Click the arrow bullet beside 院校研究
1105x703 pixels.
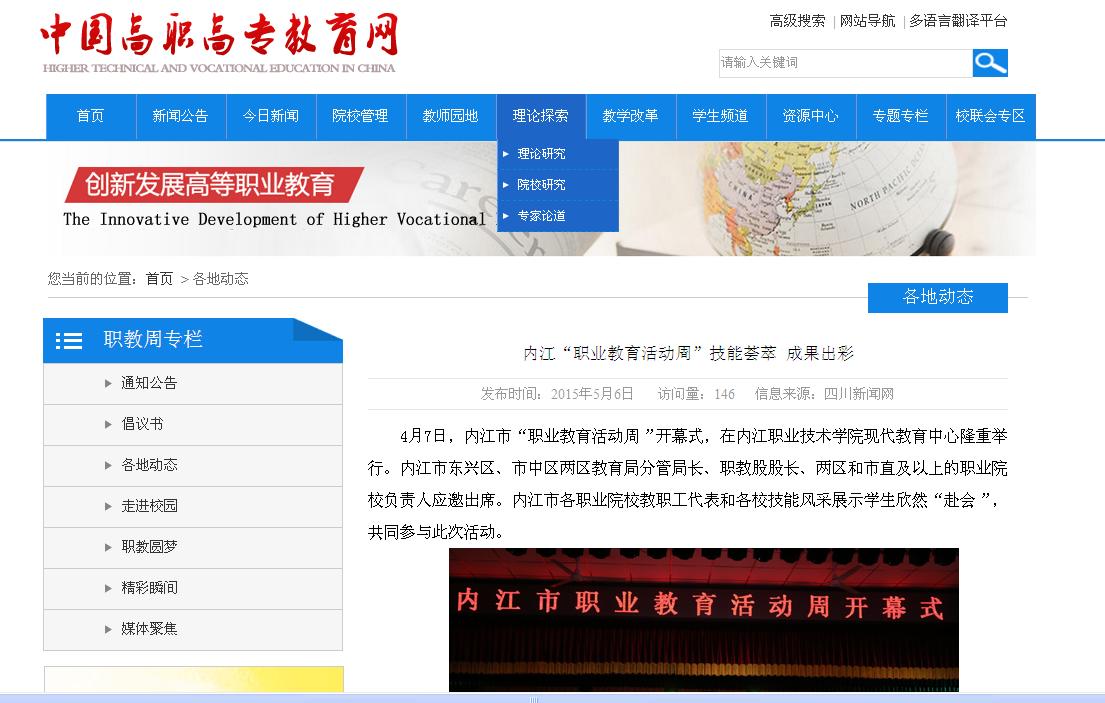click(505, 185)
